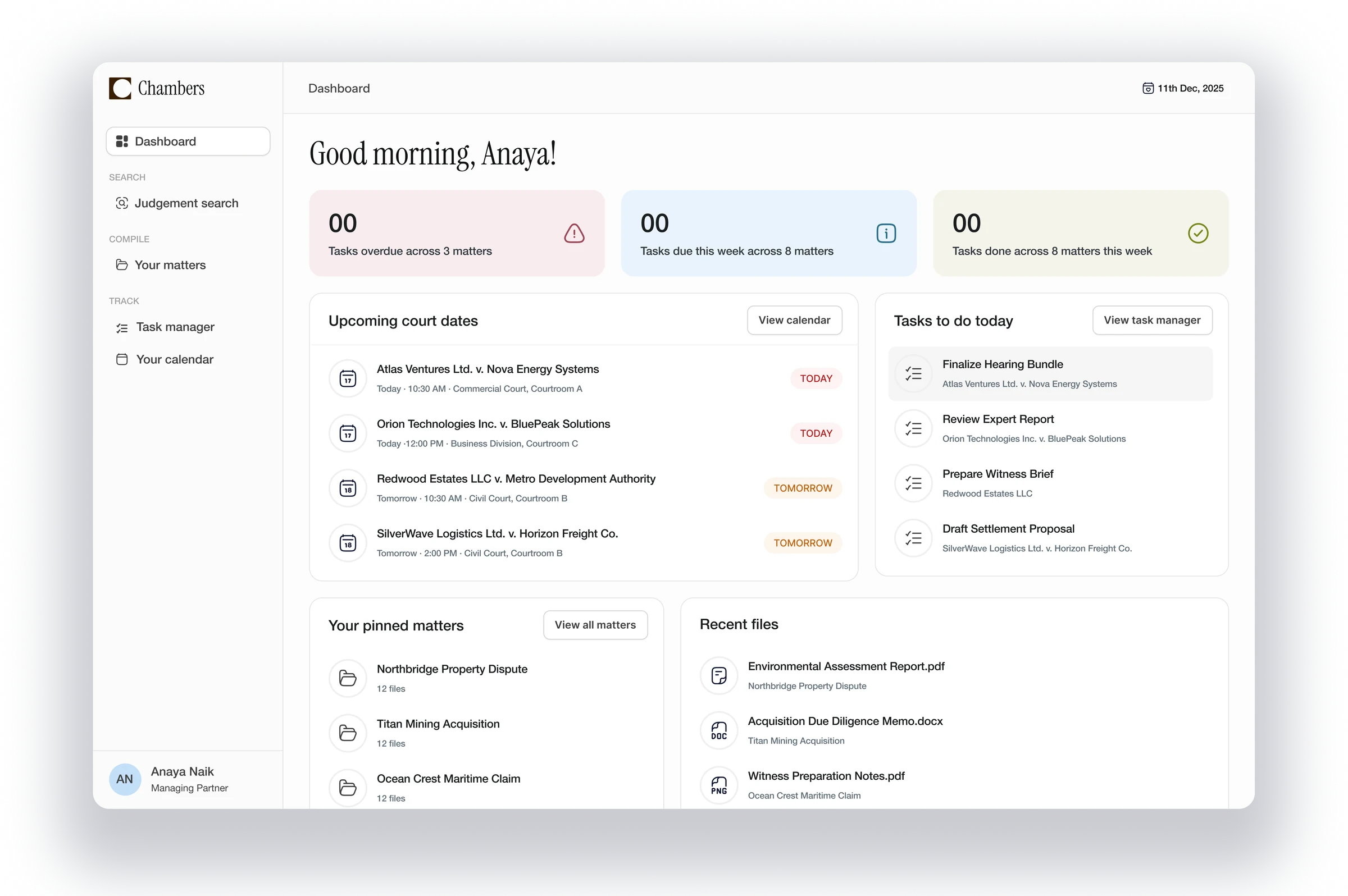Click checklist icon for Prepare Witness Brief

click(913, 483)
